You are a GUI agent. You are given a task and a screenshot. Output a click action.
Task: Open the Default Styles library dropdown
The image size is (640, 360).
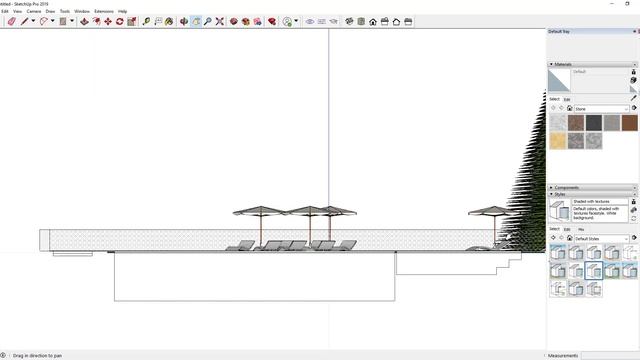point(602,238)
